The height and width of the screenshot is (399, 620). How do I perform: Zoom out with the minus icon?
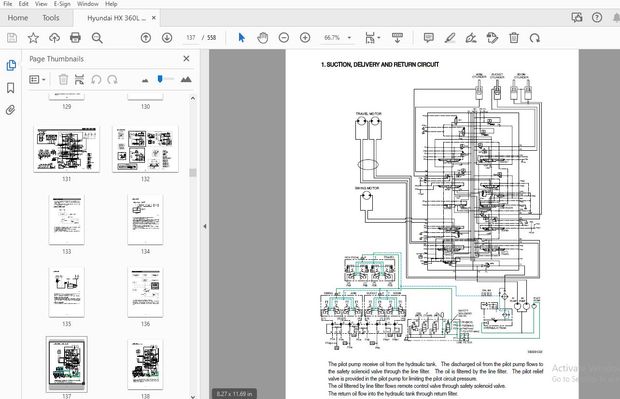click(284, 38)
